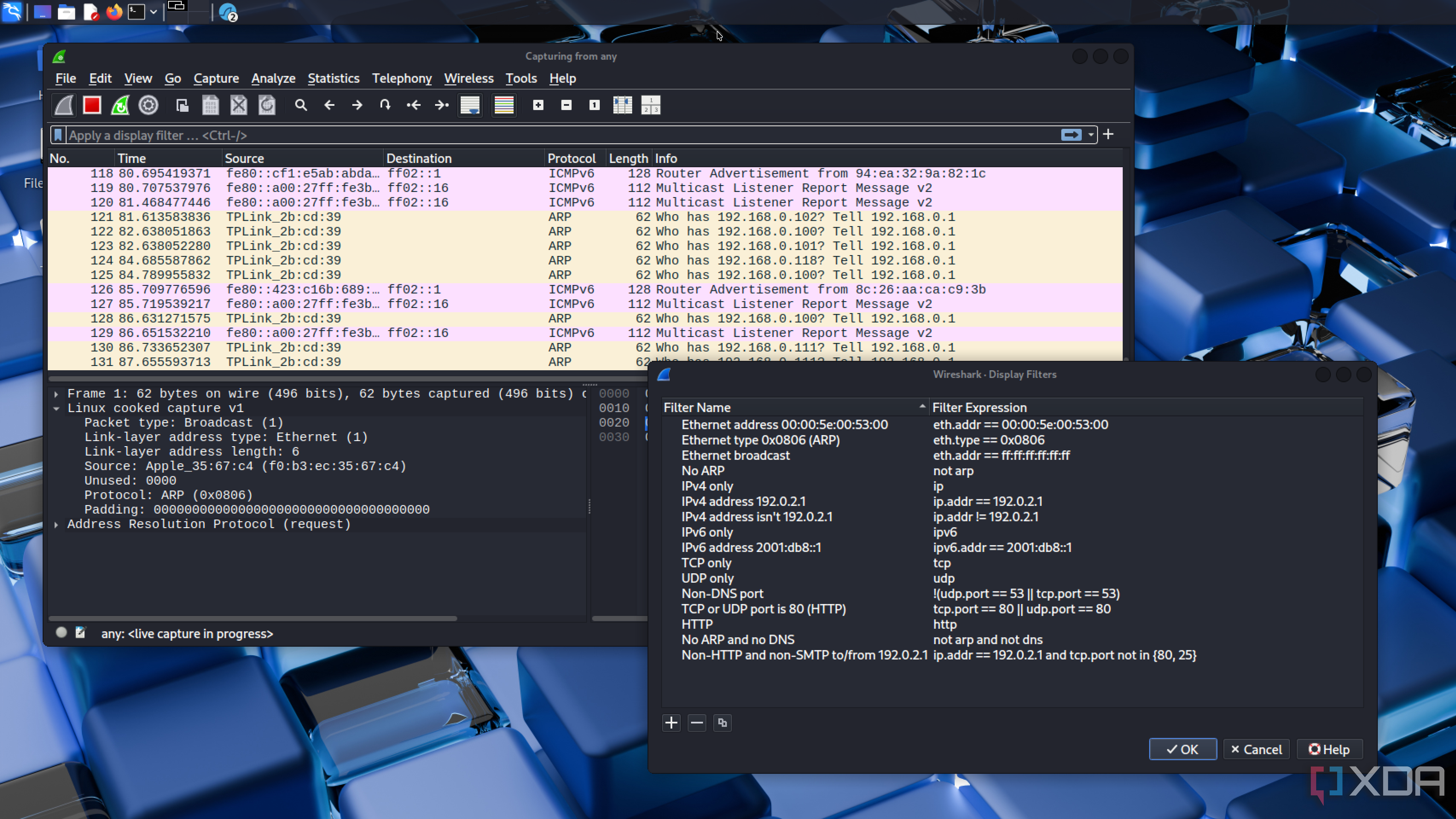
Task: Click the Go to specified packet icon
Action: point(386,105)
